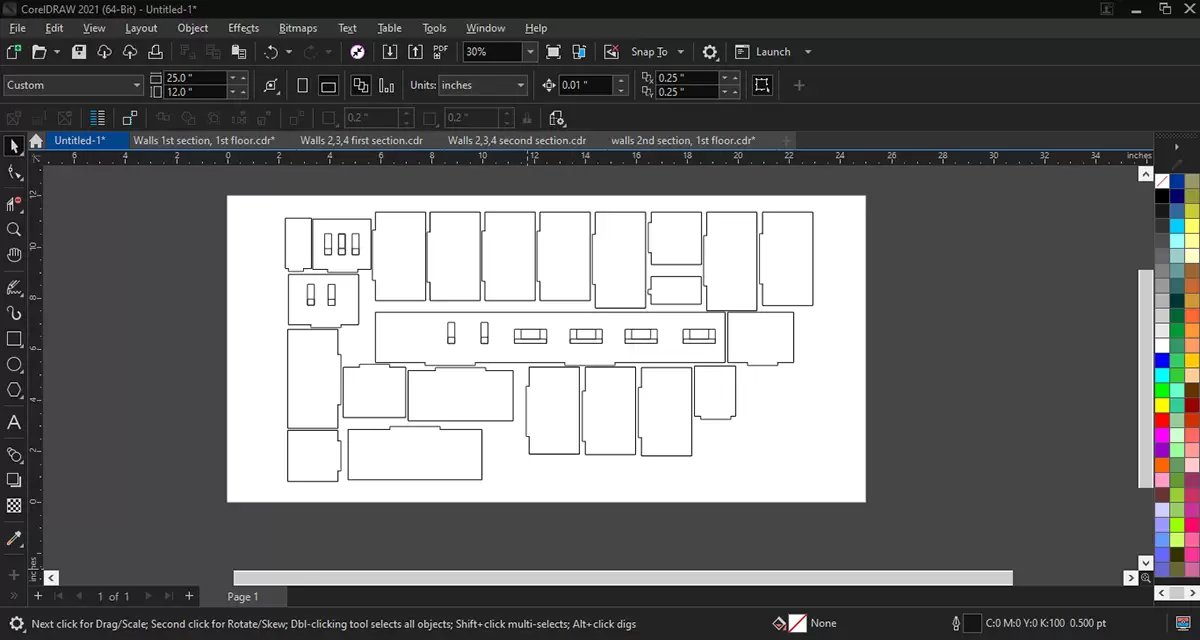Open the Bitmaps menu
Viewport: 1200px width, 640px height.
pos(299,28)
